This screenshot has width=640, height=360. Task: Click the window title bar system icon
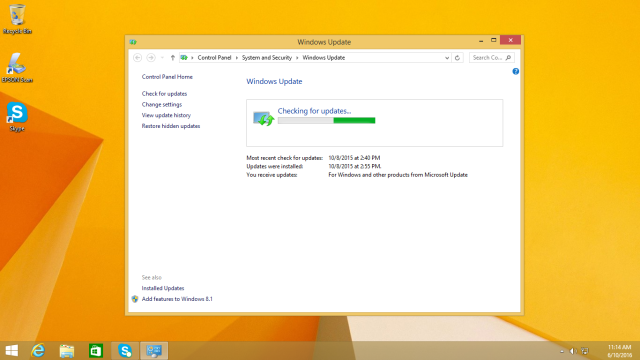pos(133,42)
